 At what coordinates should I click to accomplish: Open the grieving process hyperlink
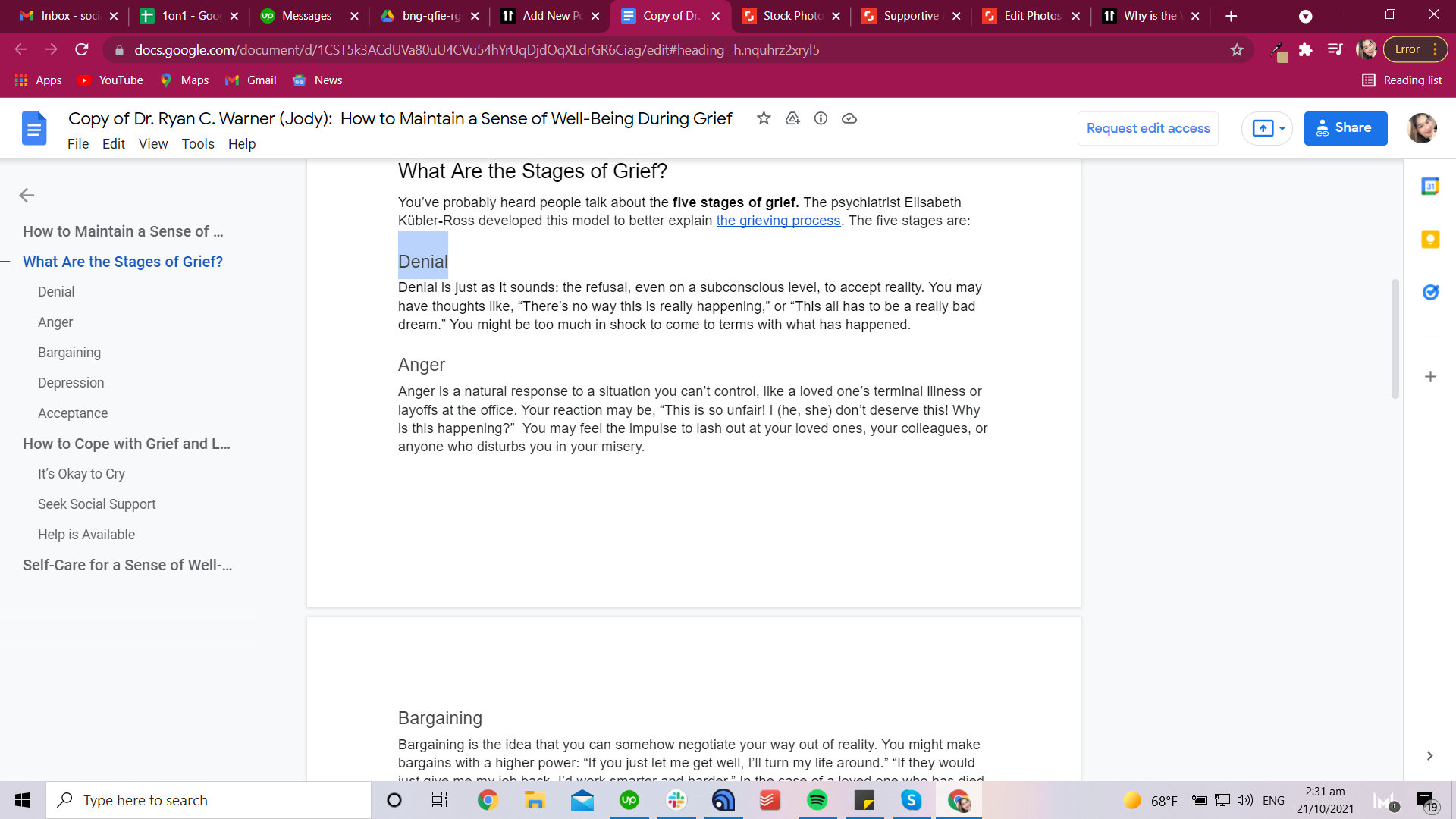tap(778, 221)
